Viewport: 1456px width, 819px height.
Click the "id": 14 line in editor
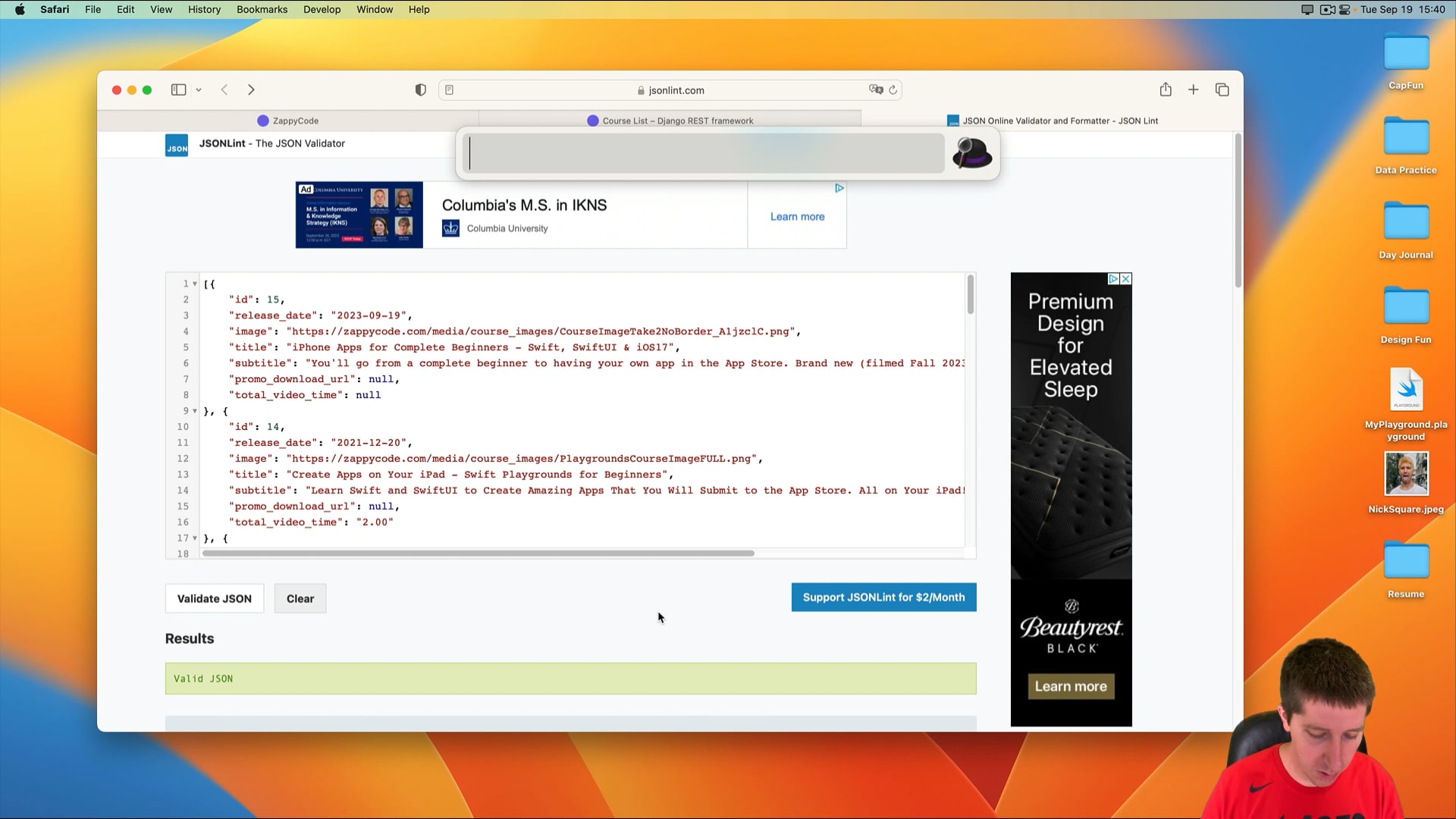click(257, 427)
